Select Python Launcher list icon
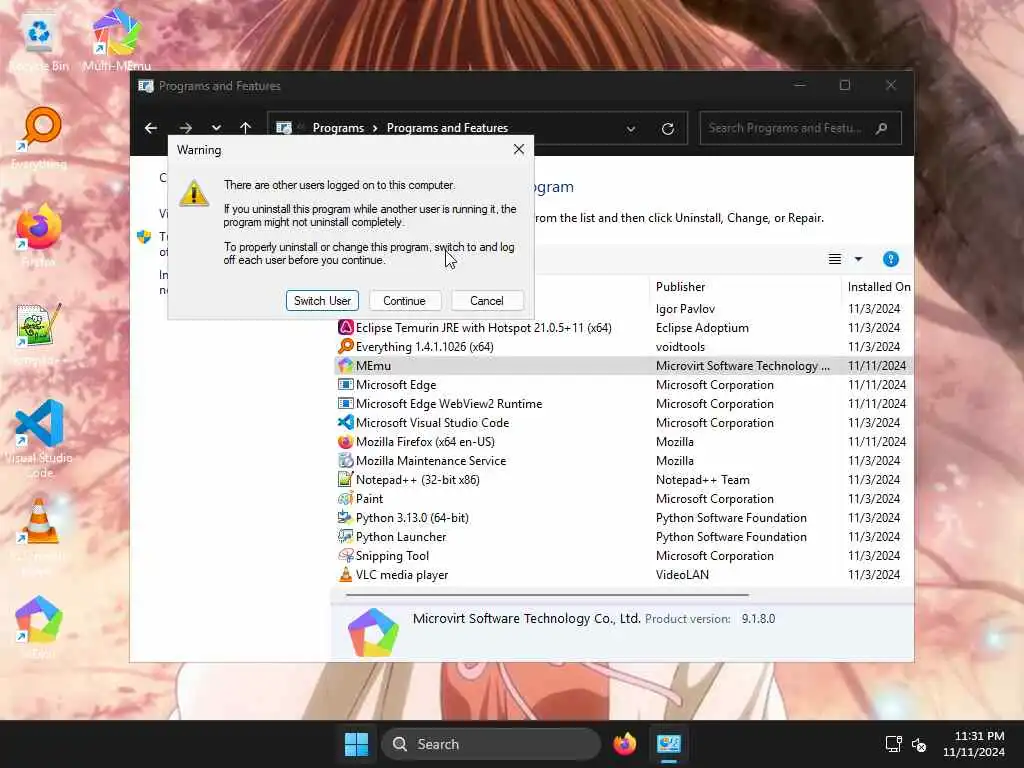Viewport: 1024px width, 768px height. point(345,536)
